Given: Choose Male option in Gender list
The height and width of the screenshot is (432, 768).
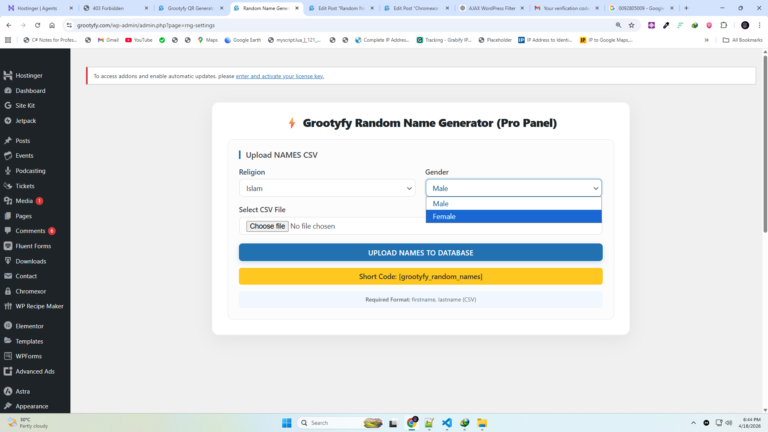Looking at the screenshot, I should tap(513, 204).
